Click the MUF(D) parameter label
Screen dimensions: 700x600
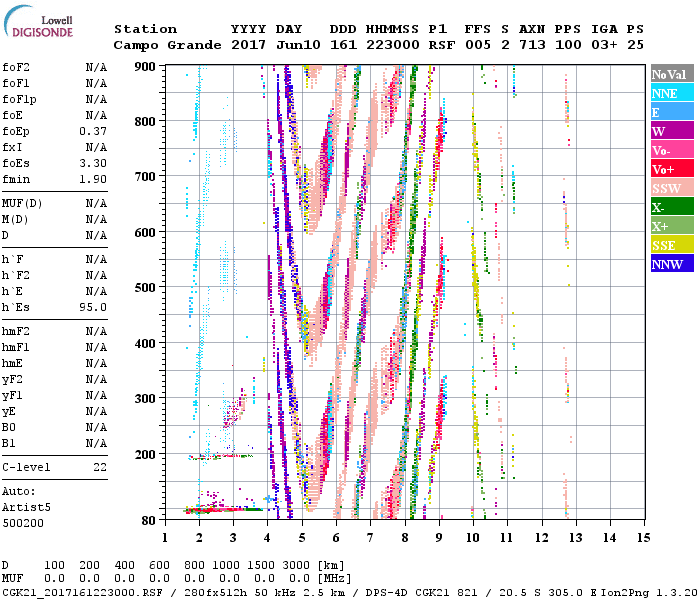pos(22,204)
